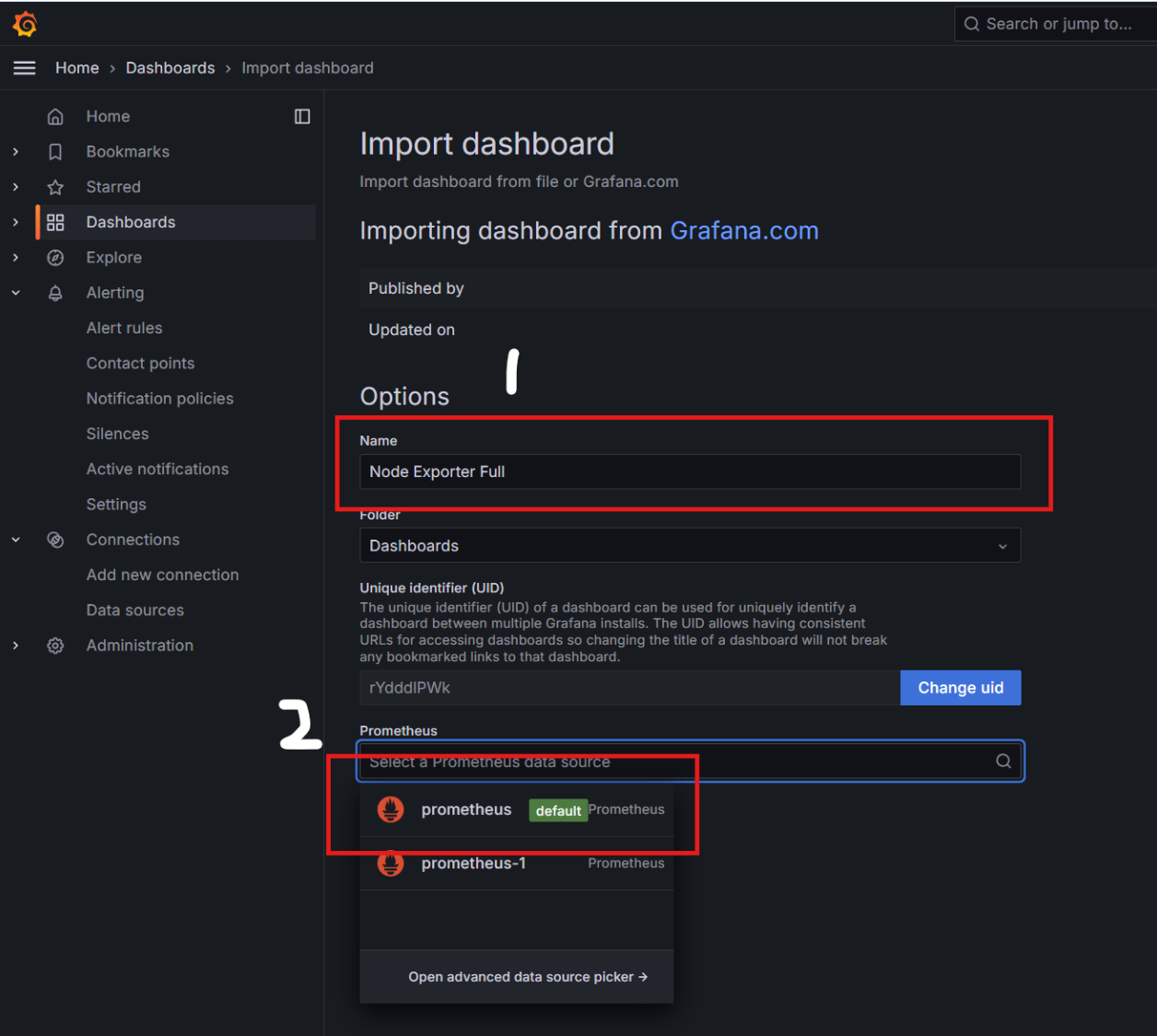
Task: Open Silences under Alerting
Action: point(118,434)
